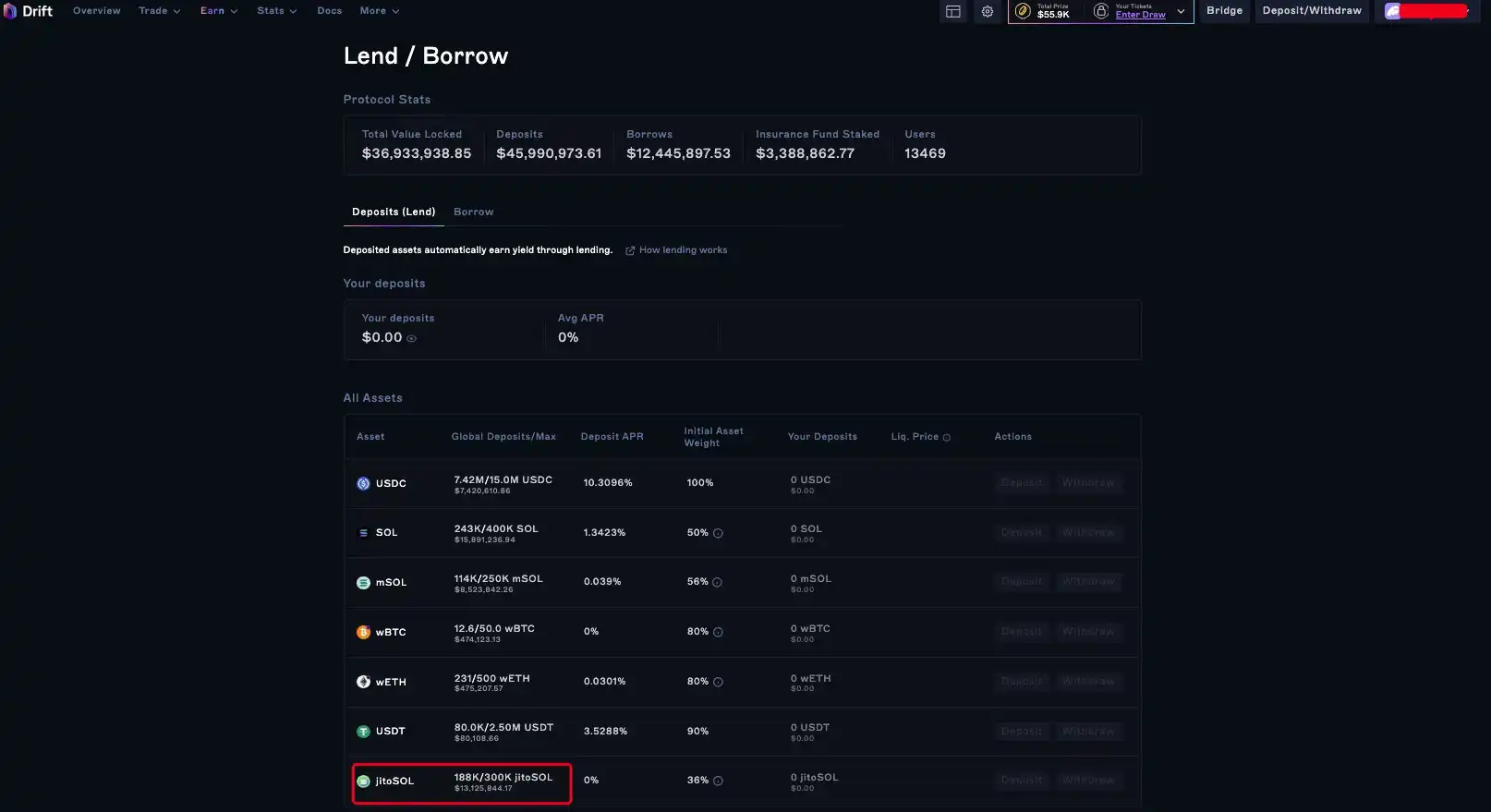Open the More dropdown menu
The height and width of the screenshot is (812, 1491).
(x=379, y=11)
